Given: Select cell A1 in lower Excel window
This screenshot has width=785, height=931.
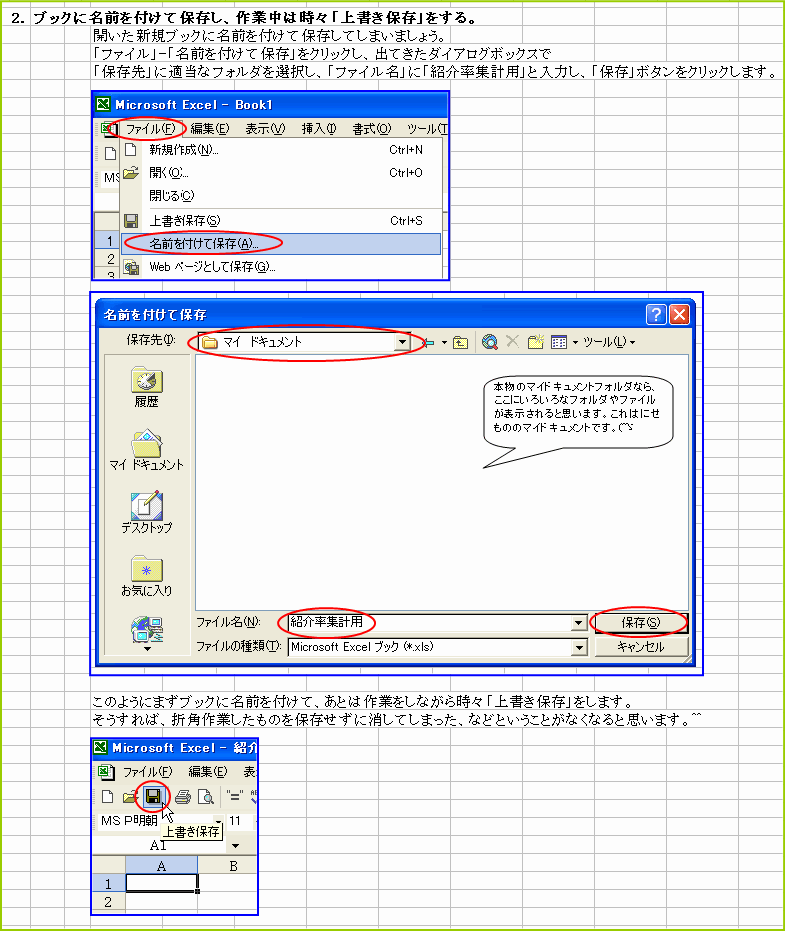Looking at the screenshot, I should coord(162,884).
